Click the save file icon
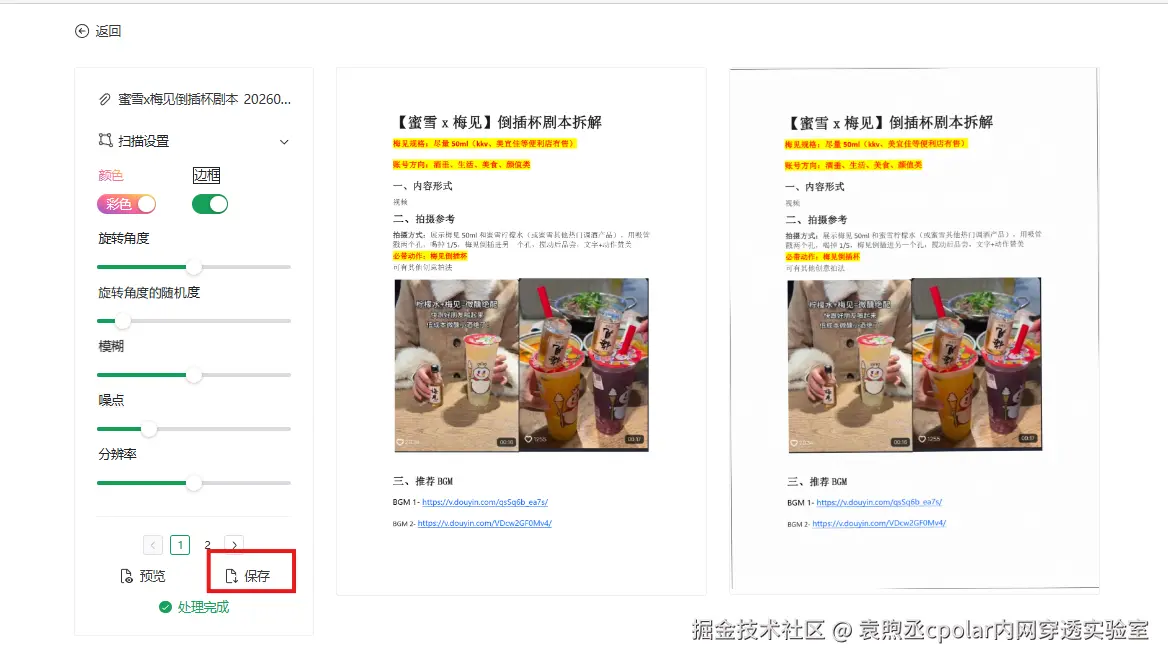This screenshot has height=662, width=1168. click(231, 576)
